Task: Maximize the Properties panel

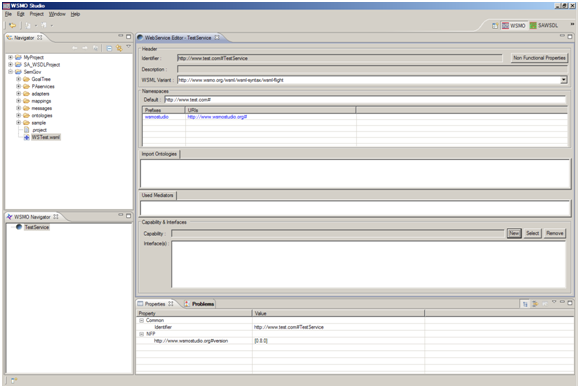Action: 570,303
